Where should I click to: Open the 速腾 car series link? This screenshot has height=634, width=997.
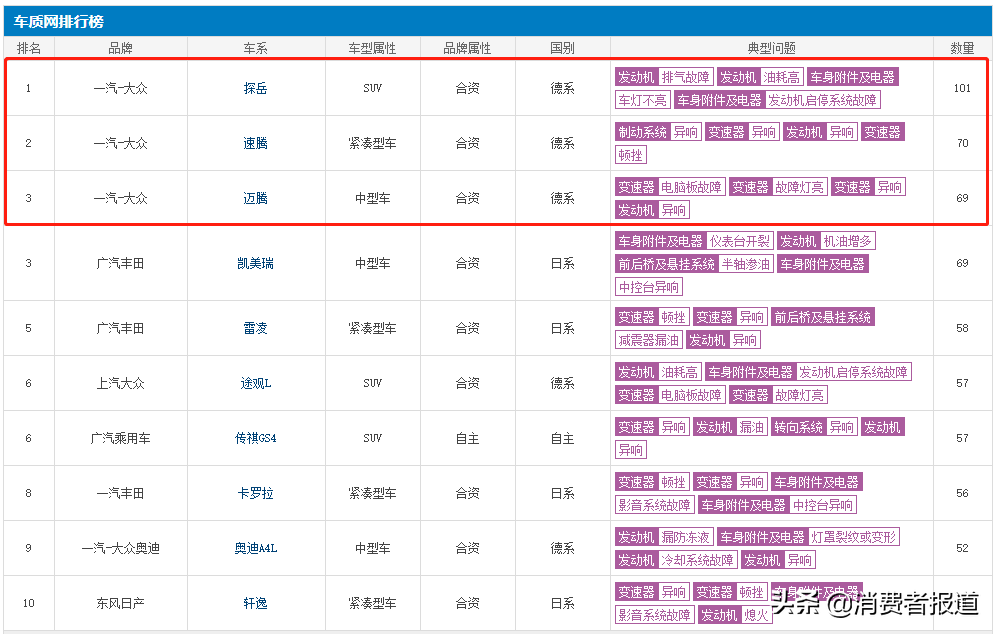pyautogui.click(x=255, y=143)
